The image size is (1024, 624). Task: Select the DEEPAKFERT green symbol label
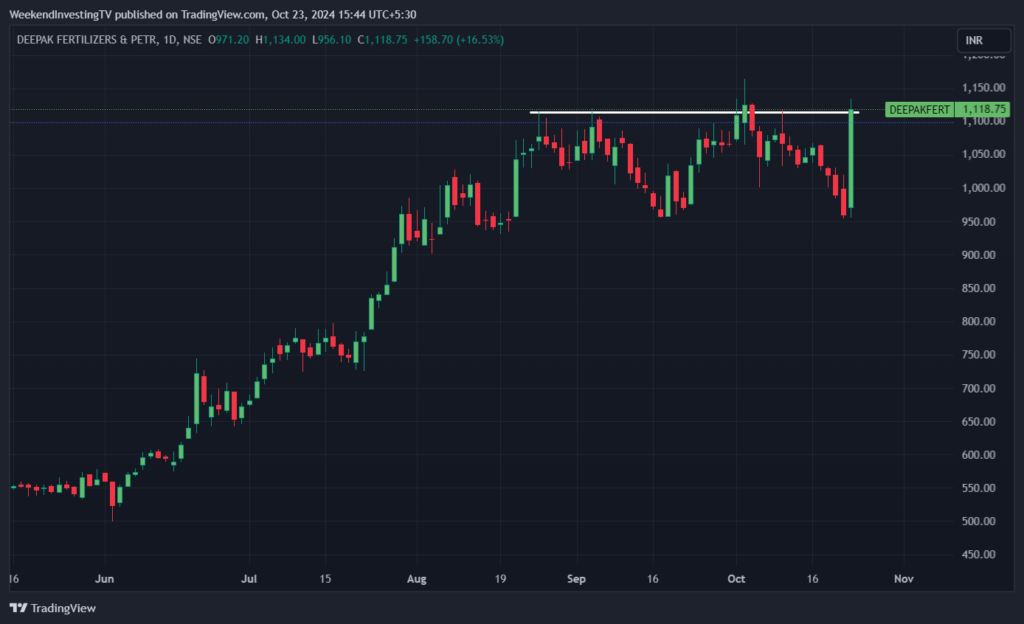[920, 110]
